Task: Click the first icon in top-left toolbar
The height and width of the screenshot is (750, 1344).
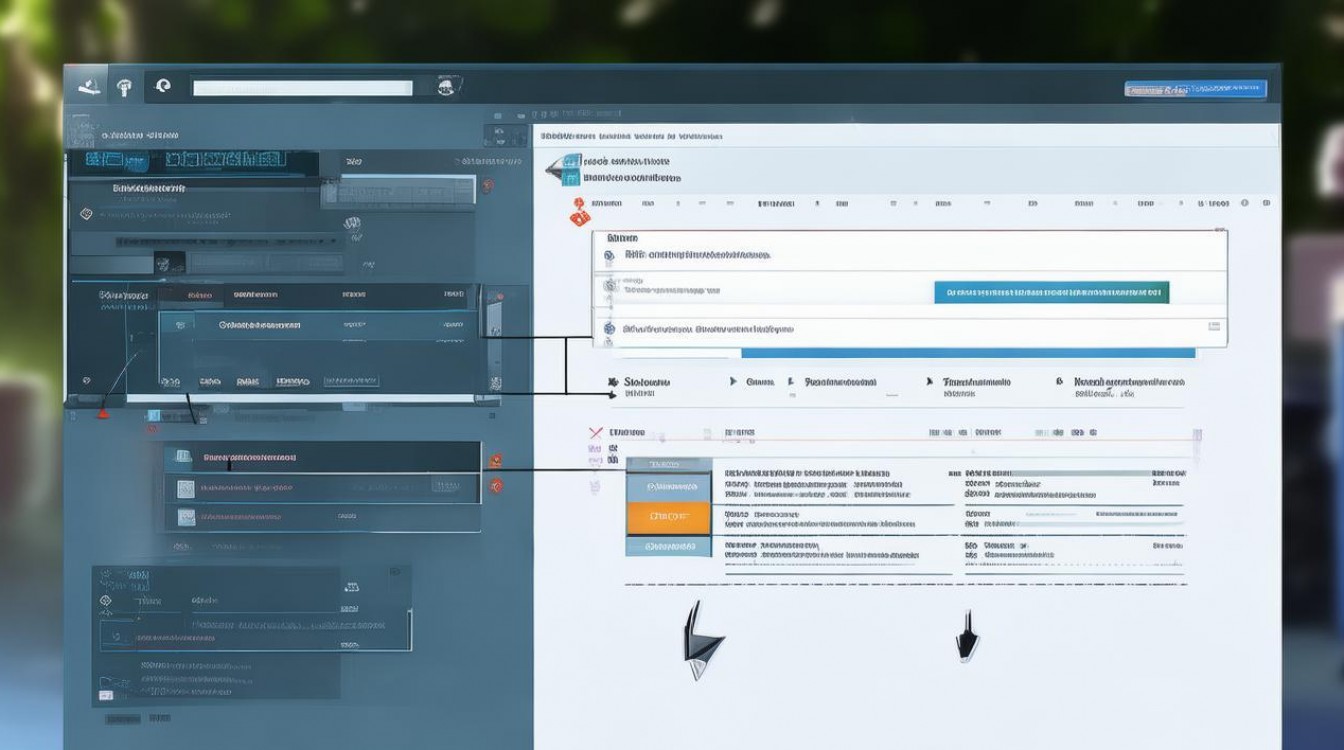Action: coord(88,87)
